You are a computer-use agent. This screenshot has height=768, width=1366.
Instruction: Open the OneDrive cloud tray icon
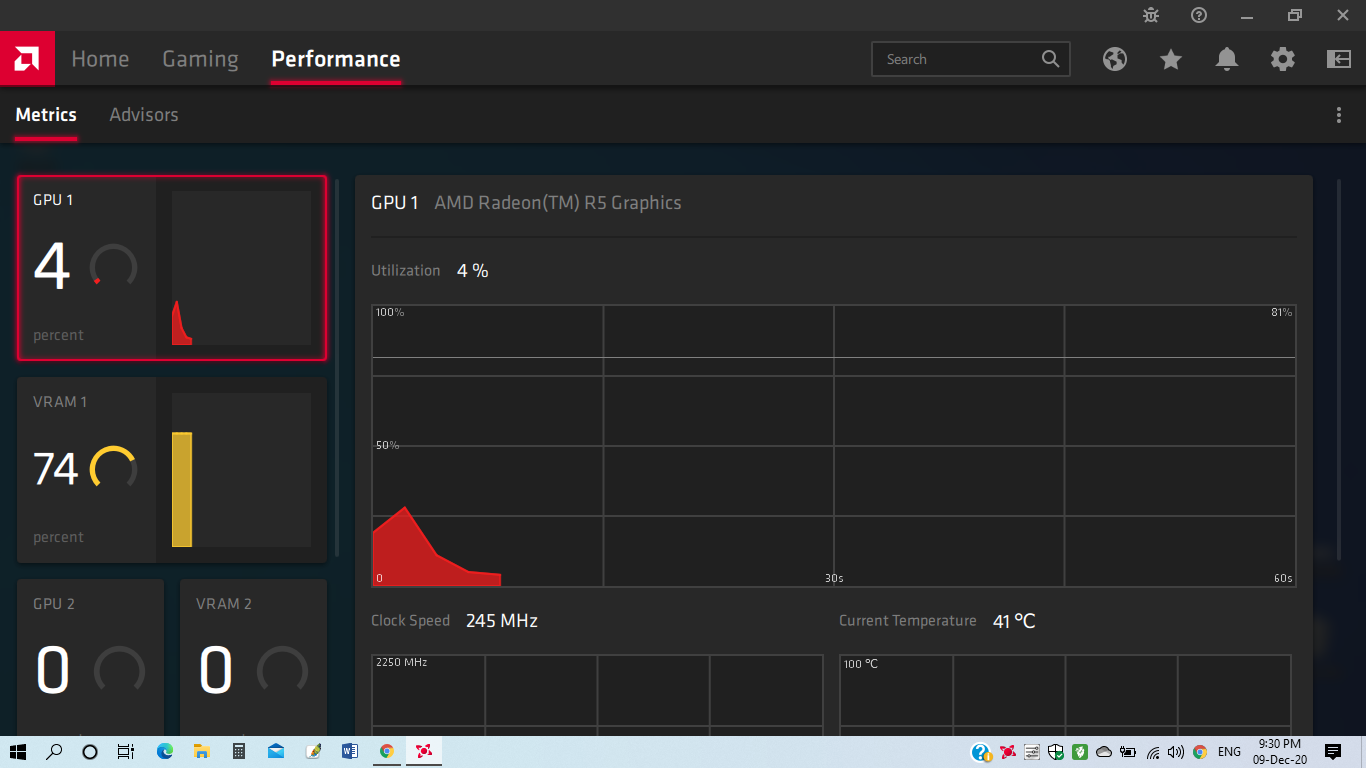pyautogui.click(x=1104, y=752)
